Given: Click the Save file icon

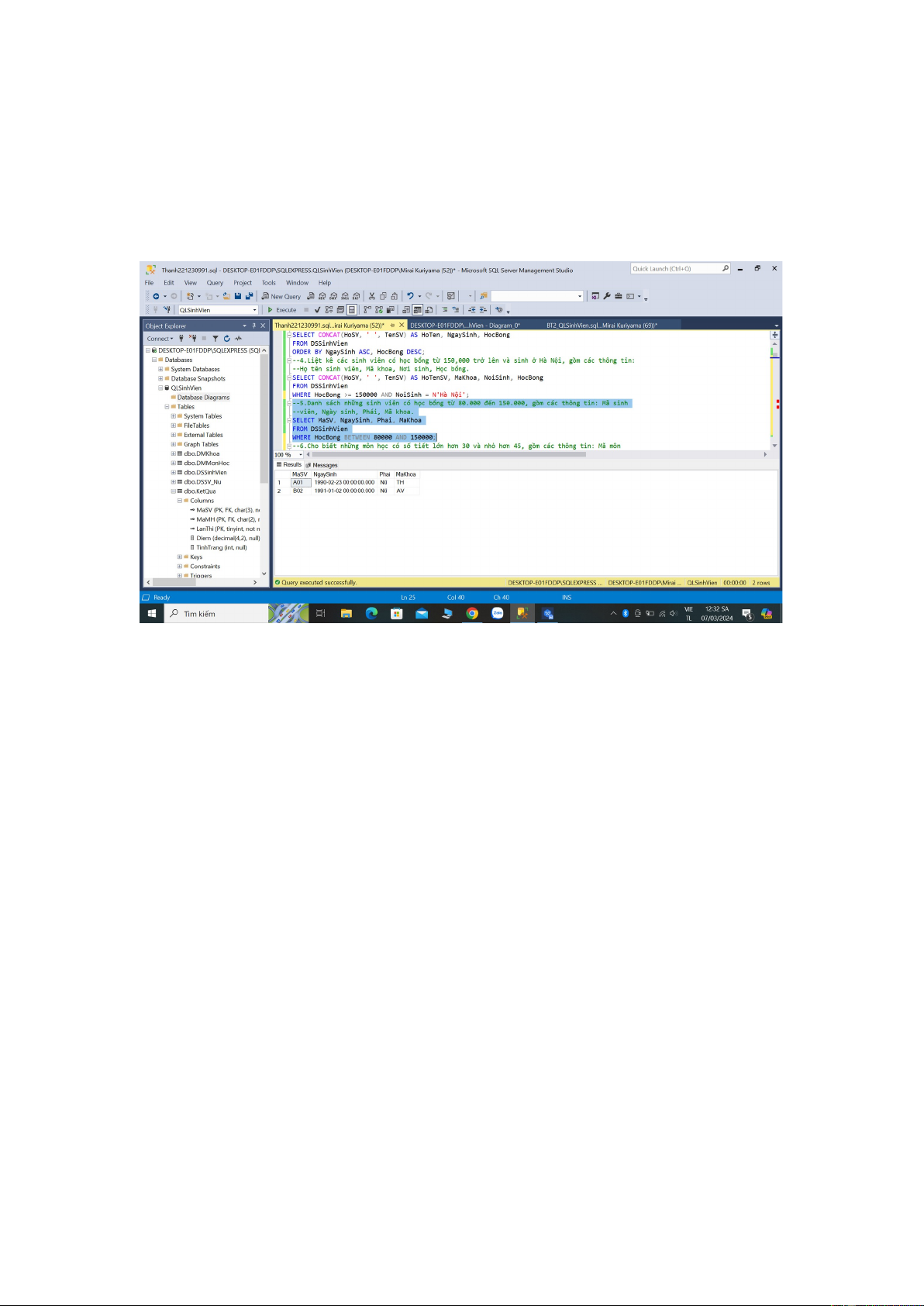Looking at the screenshot, I should coord(238,296).
